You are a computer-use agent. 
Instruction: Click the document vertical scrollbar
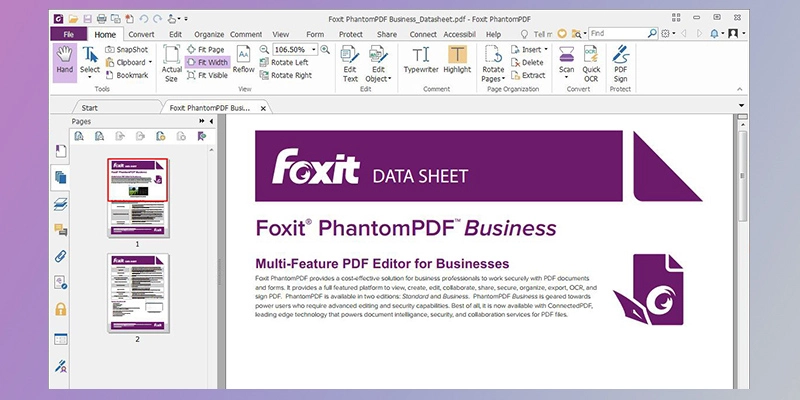(x=742, y=176)
